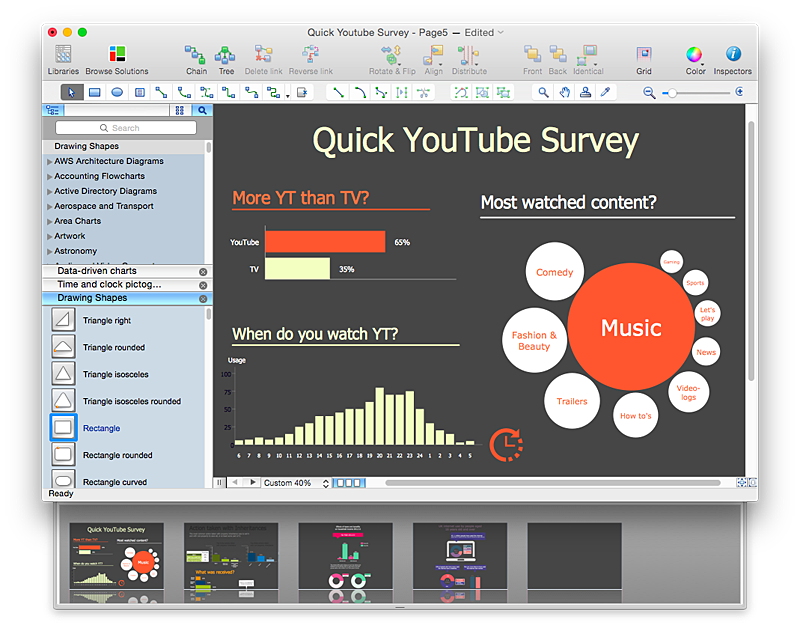The height and width of the screenshot is (625, 800).
Task: Switch library panel to tree view
Action: [53, 110]
